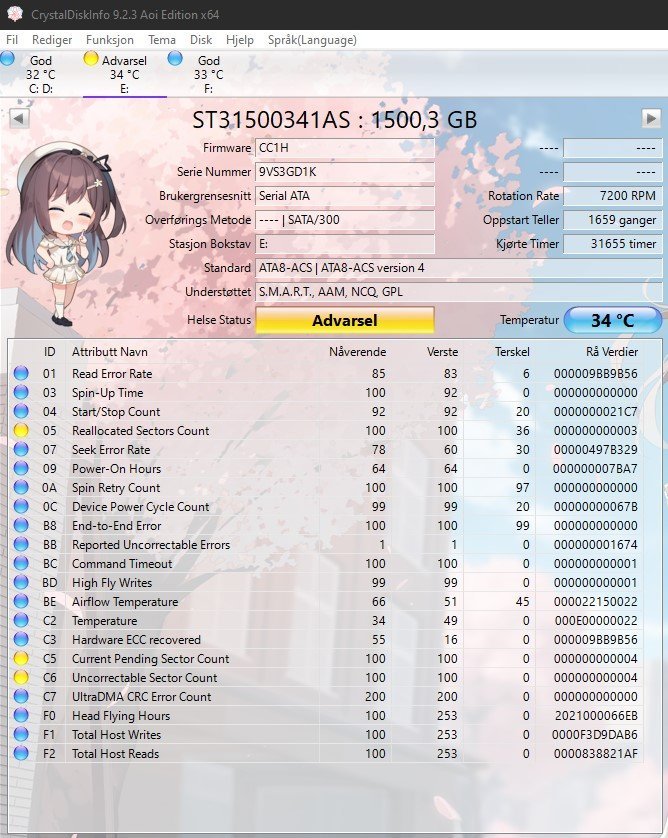Click the blue icon for Hardware ECC recovered

coord(21,639)
